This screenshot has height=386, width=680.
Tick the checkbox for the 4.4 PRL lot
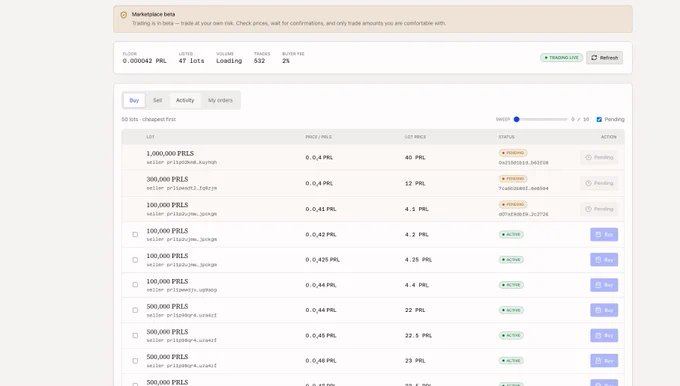135,285
